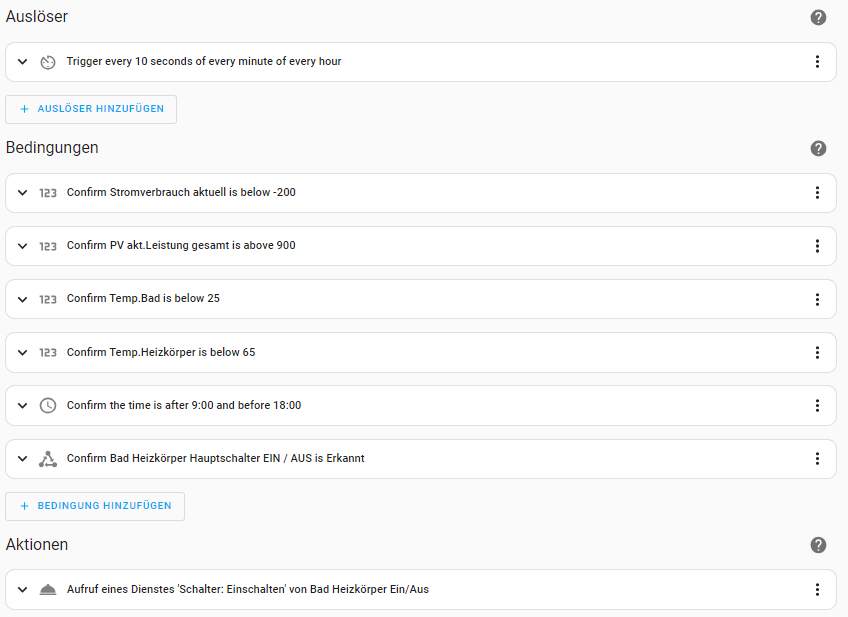Image resolution: width=848 pixels, height=617 pixels.
Task: Open overflow menu for Stromverbrauch aktuell condition
Action: click(x=817, y=193)
